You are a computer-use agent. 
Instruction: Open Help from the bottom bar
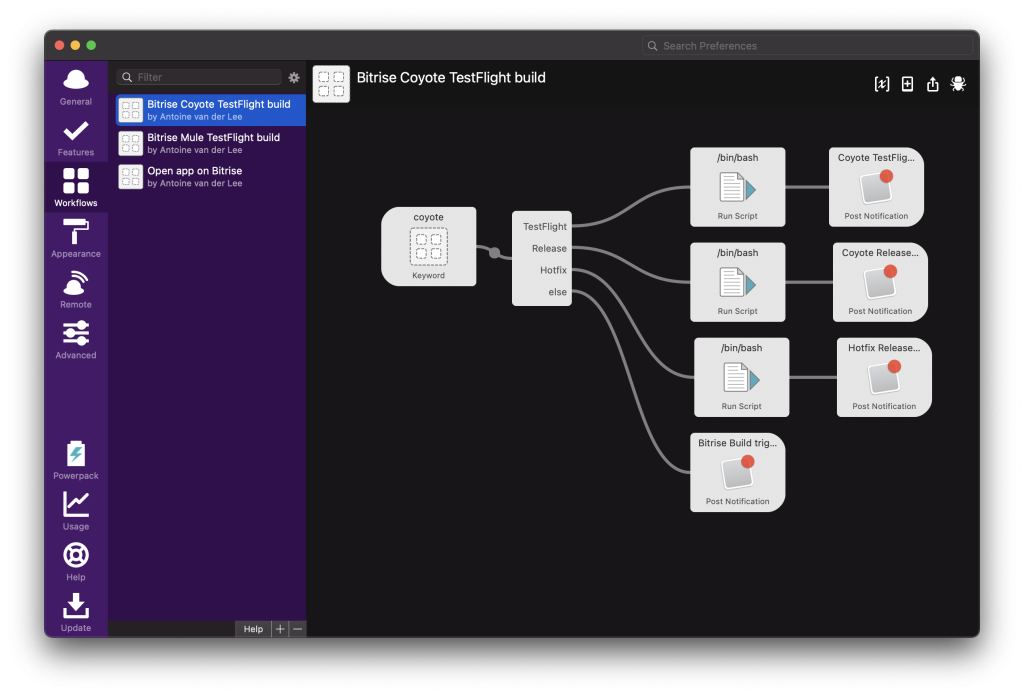(253, 629)
